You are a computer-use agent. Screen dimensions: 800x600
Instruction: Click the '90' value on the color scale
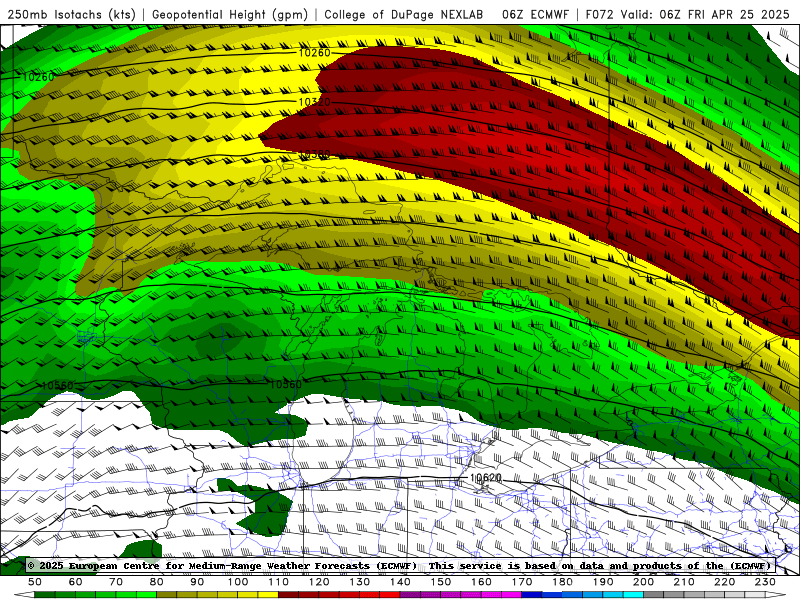click(197, 582)
